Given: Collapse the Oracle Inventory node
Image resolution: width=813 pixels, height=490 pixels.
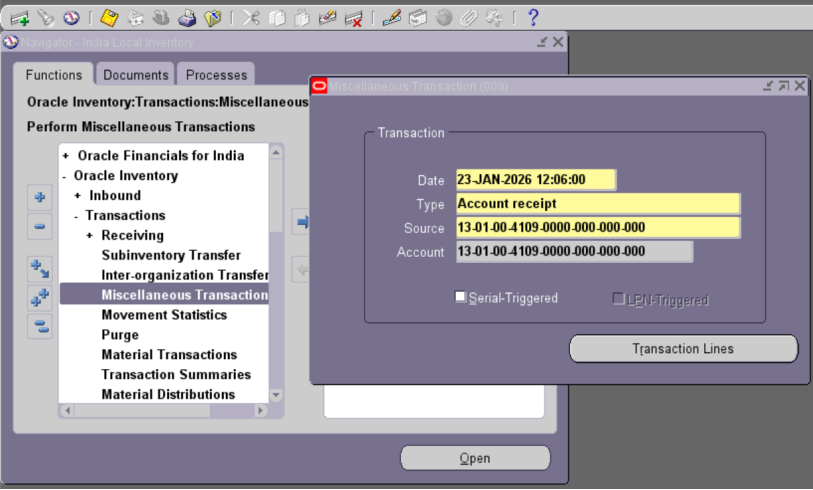Looking at the screenshot, I should pos(64,177).
